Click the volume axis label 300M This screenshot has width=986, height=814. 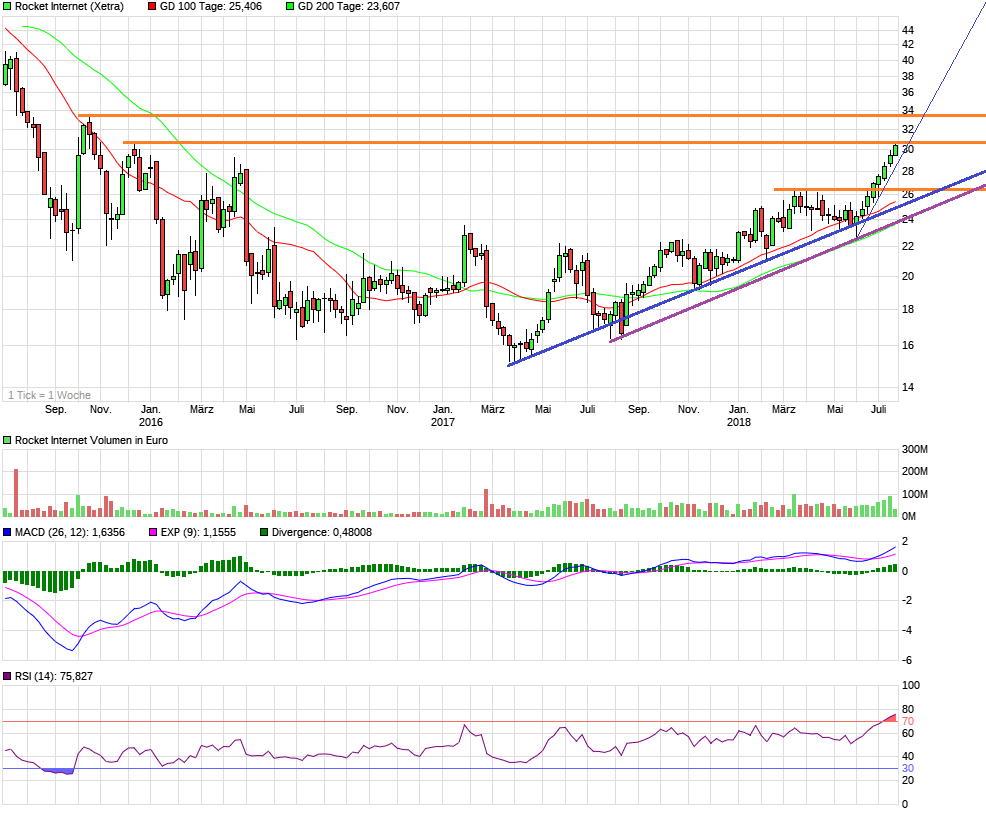914,449
